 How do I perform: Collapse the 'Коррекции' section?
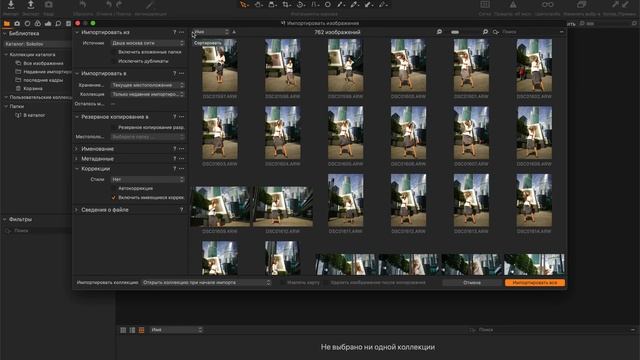click(x=77, y=169)
